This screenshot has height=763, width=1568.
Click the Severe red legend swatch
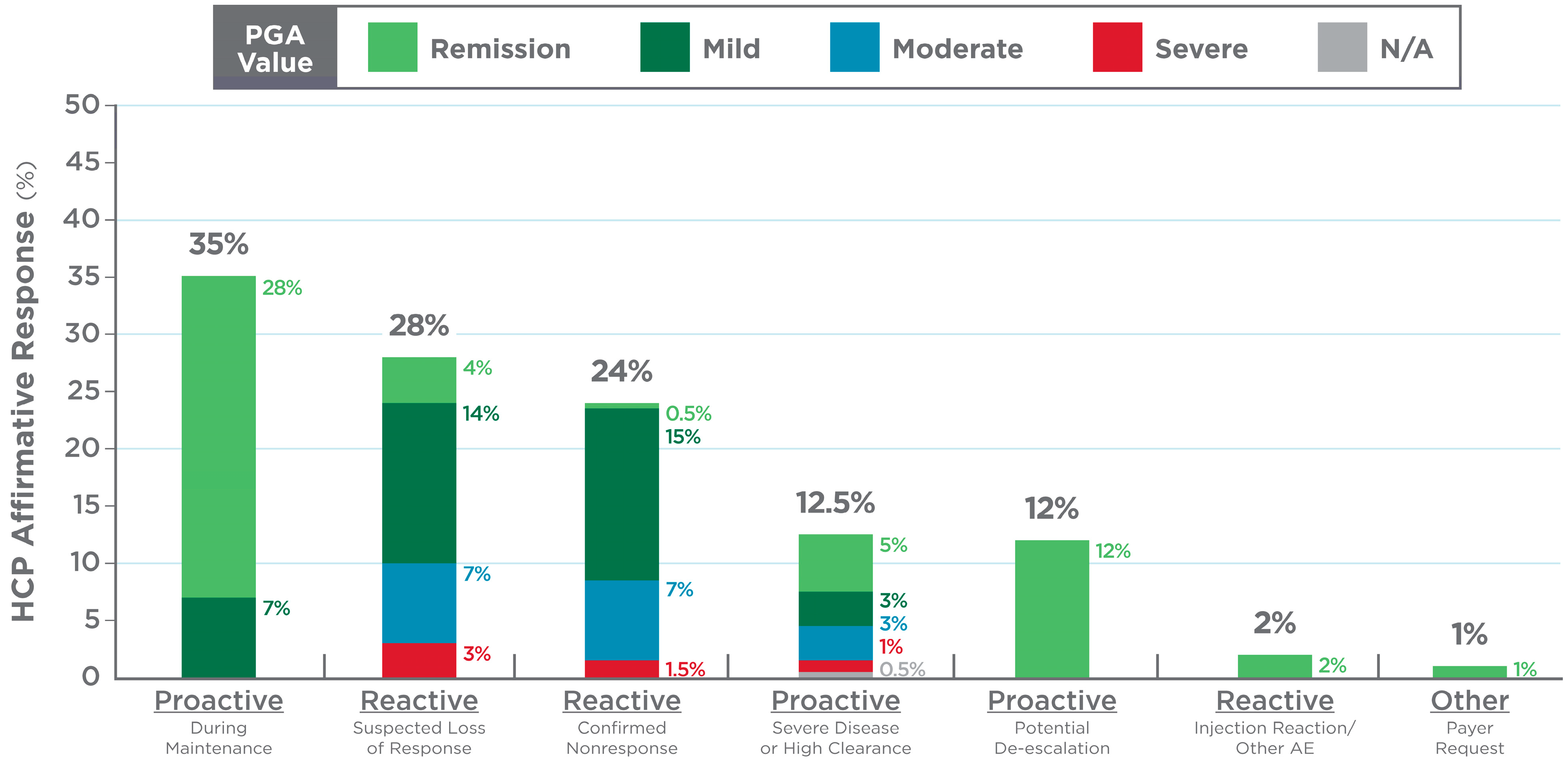coord(1117,47)
